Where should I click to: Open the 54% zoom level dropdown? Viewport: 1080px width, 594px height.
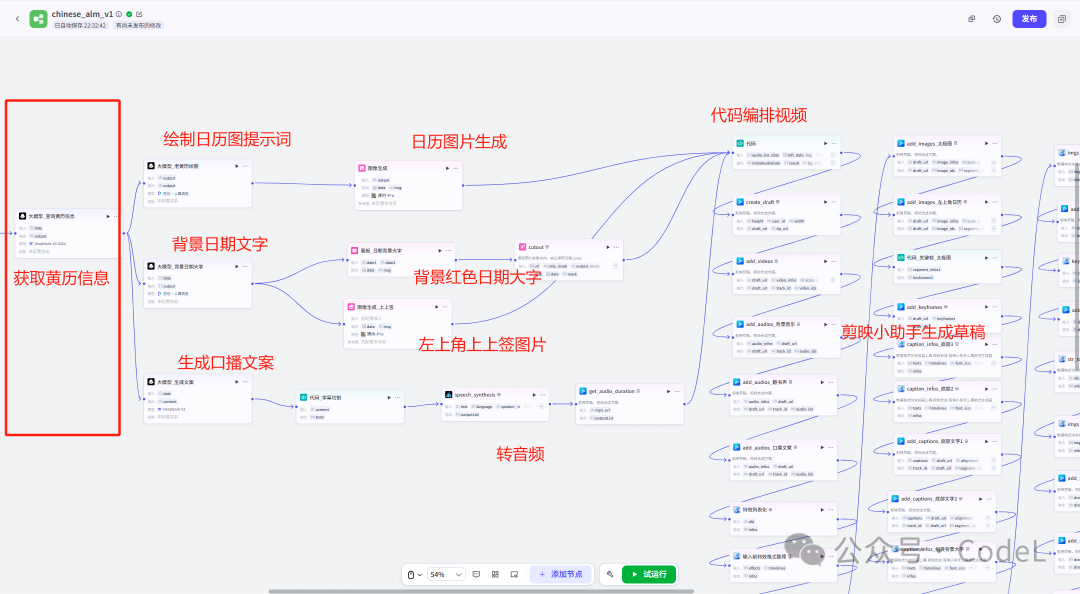coord(446,574)
